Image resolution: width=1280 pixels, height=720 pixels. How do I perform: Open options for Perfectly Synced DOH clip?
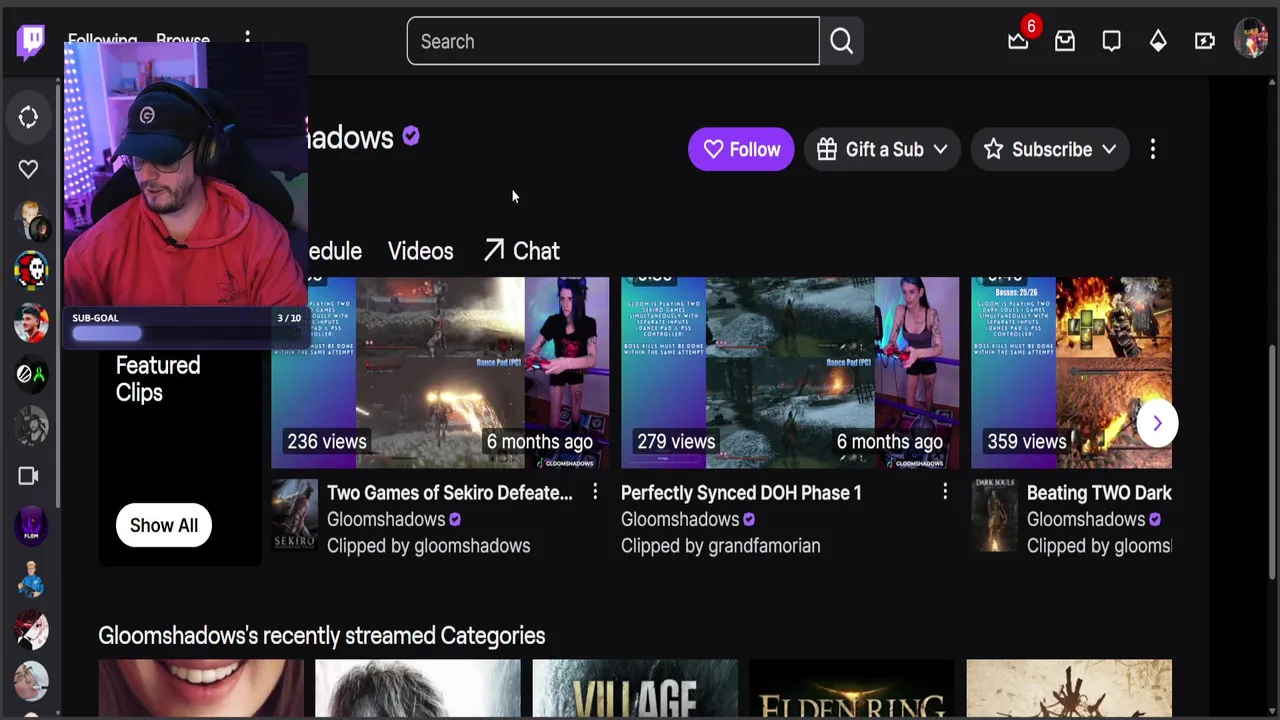coord(945,492)
